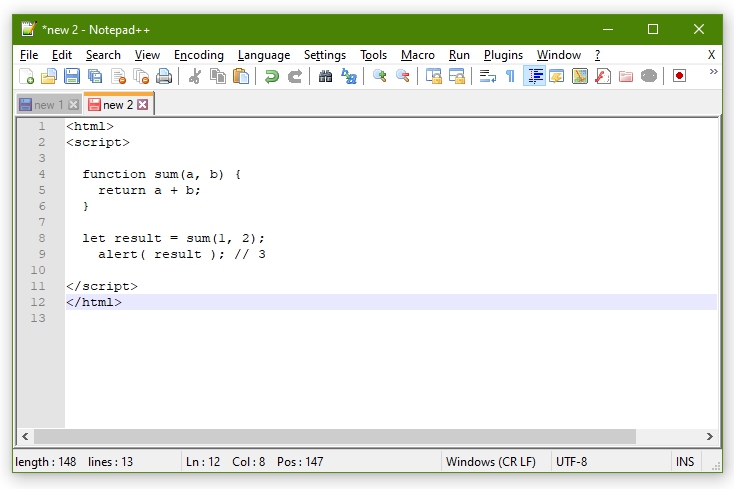Print the document using printer icon
Image resolution: width=734 pixels, height=489 pixels.
(164, 76)
